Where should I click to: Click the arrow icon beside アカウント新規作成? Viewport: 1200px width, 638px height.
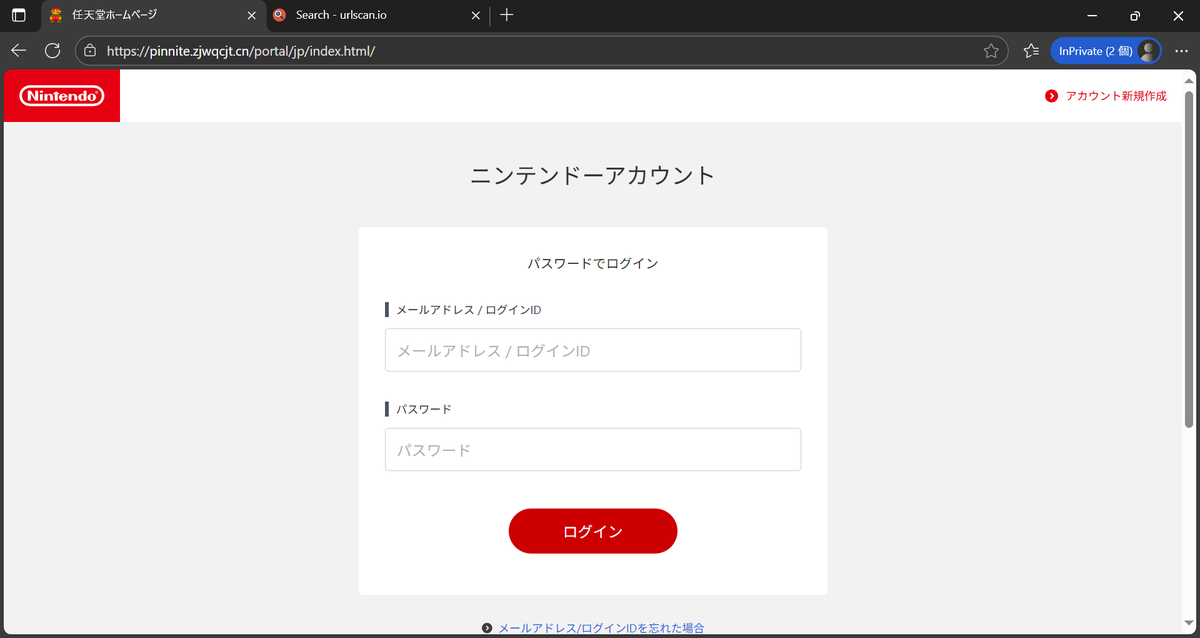[x=1051, y=96]
